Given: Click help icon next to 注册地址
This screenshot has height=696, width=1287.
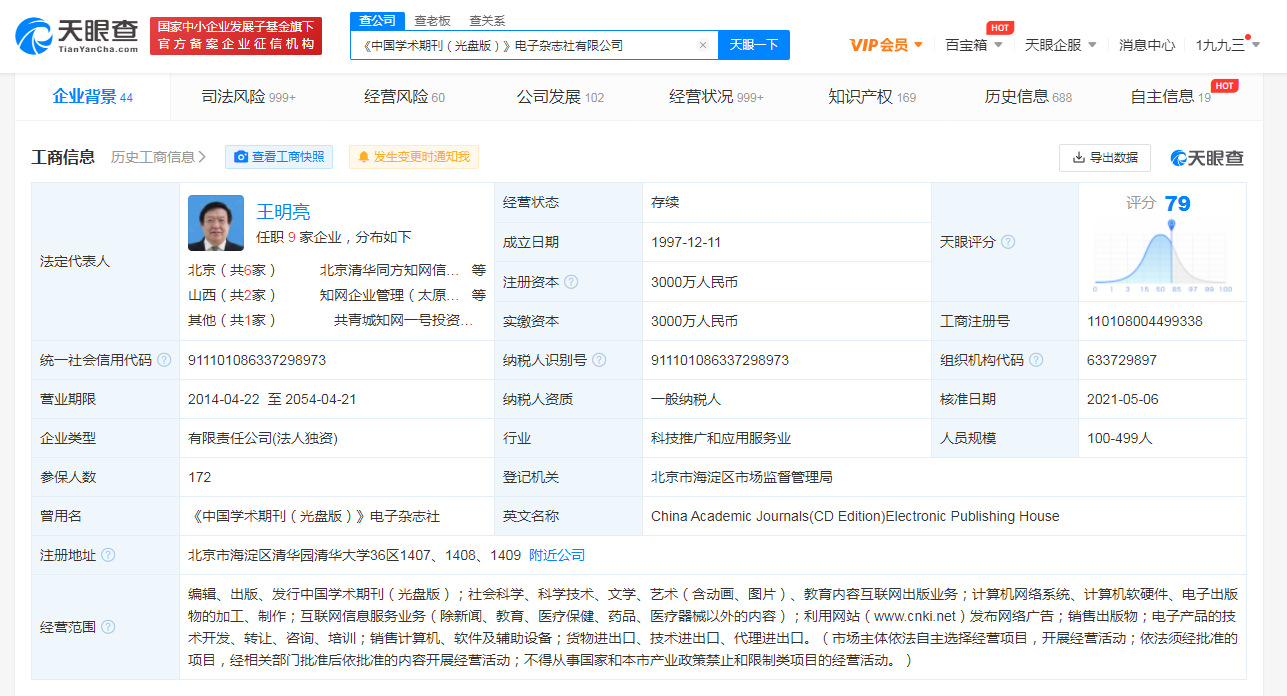Looking at the screenshot, I should point(108,555).
